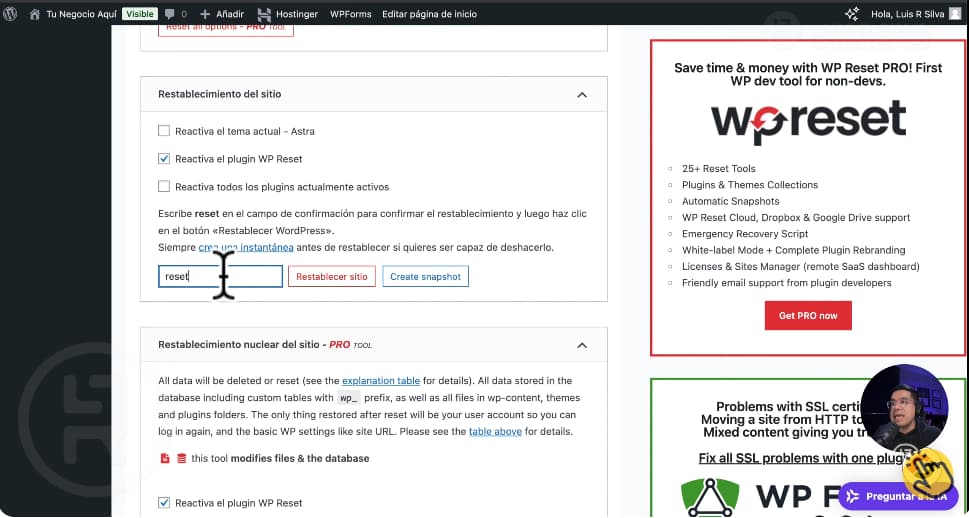Screen dimensions: 969x518
Task: Toggle Reactiva el plugin WP Reset under nuclear reset
Action: 164,503
